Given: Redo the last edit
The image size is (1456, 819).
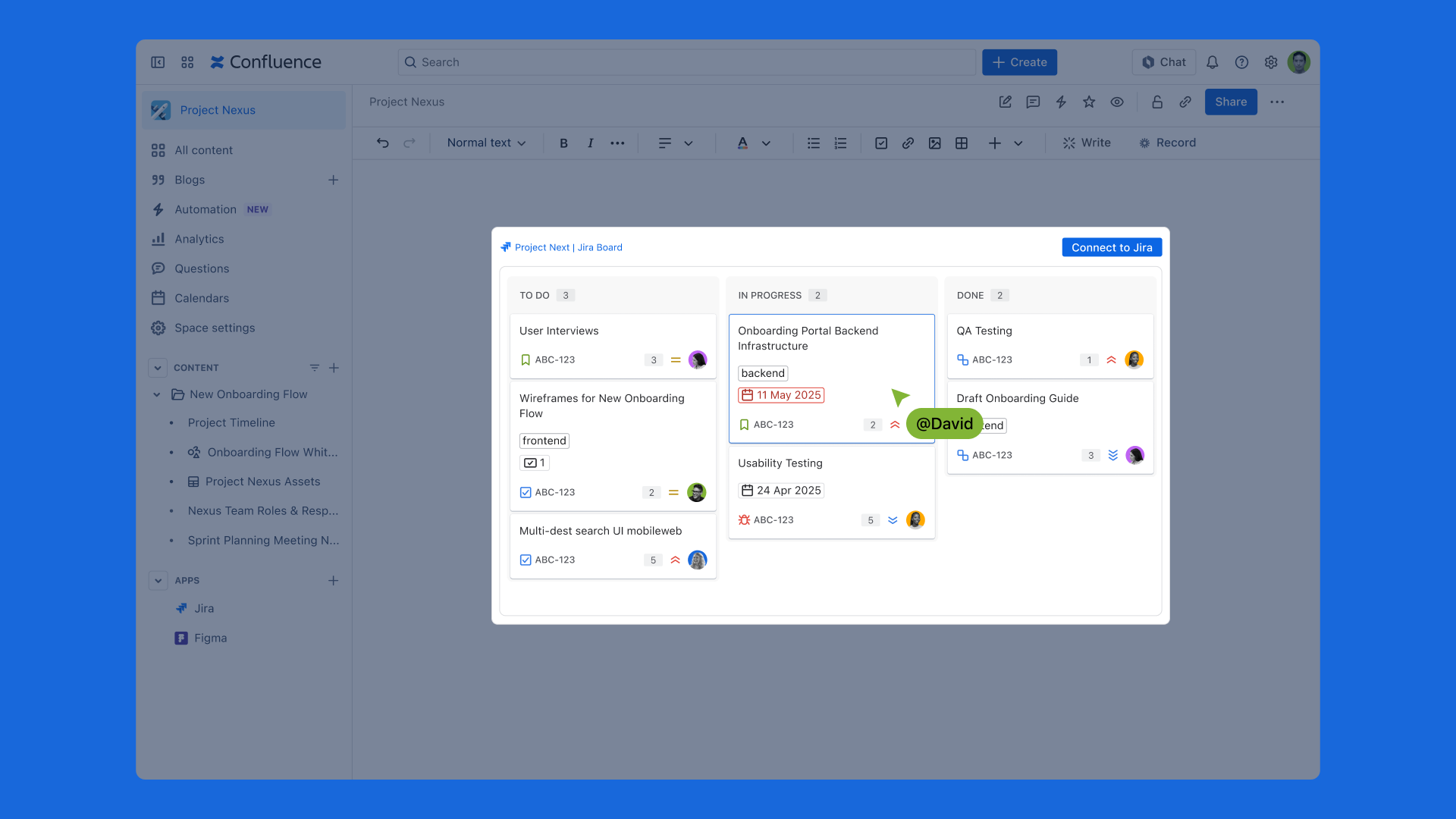Looking at the screenshot, I should tap(409, 143).
